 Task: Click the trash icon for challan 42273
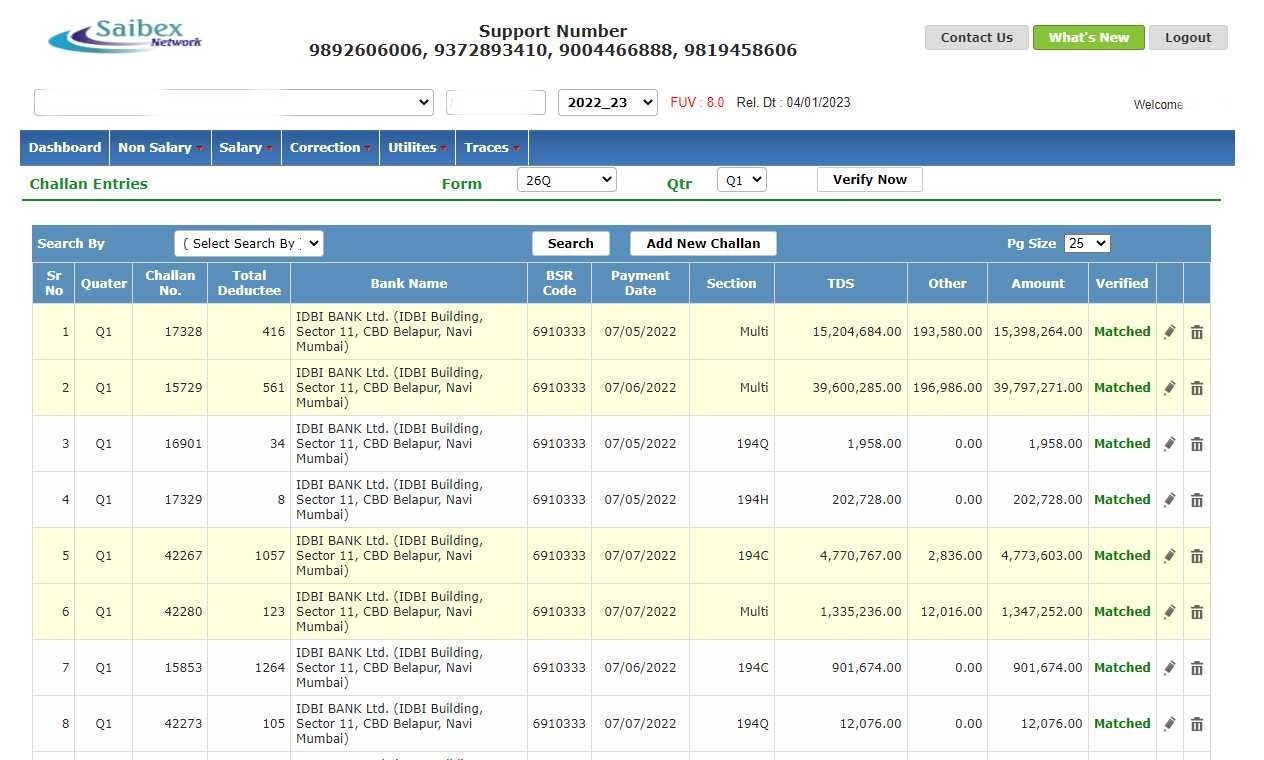click(x=1196, y=723)
